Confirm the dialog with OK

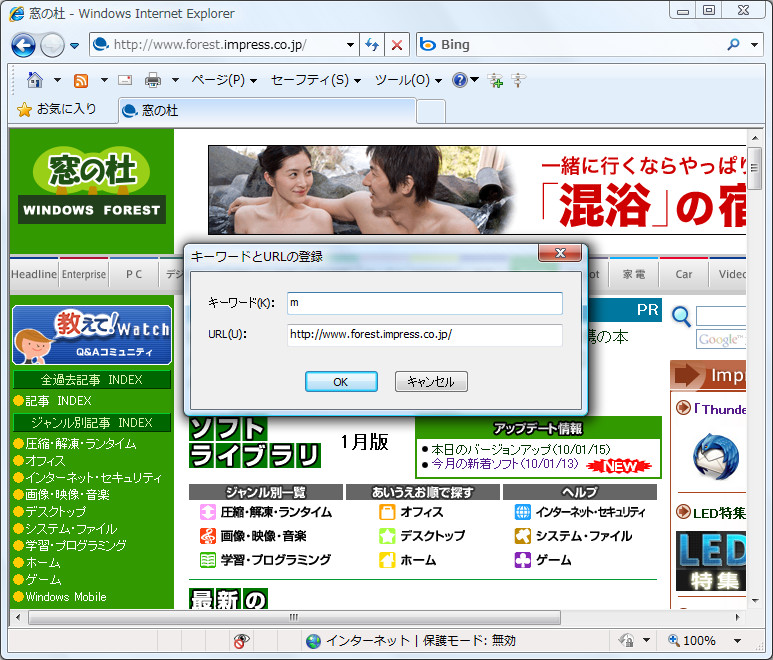click(x=341, y=382)
